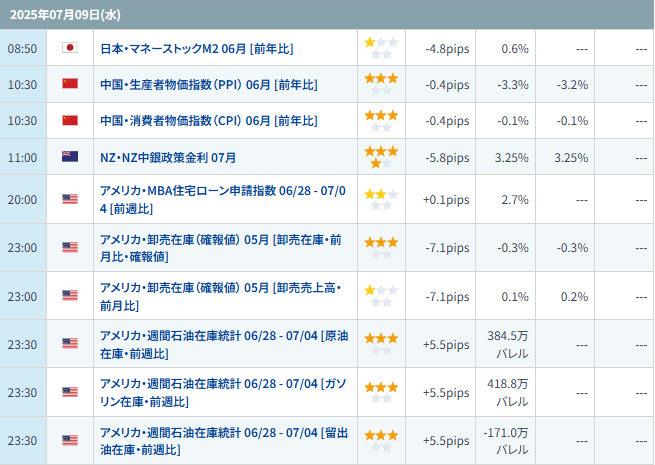Open 中国・生産者物価指数(PPI) link
655x465 pixels.
tap(209, 84)
